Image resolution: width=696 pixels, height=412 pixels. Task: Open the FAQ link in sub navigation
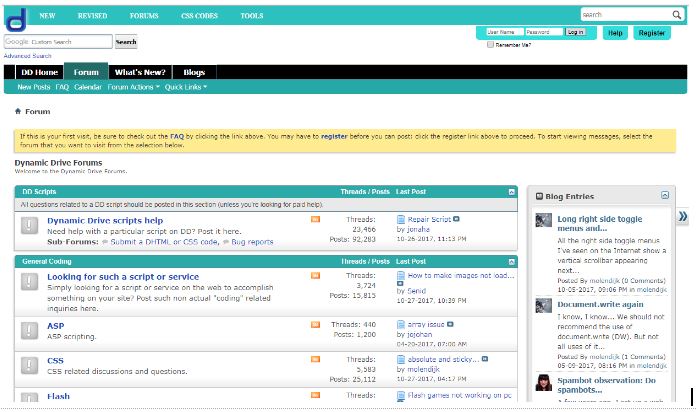pos(62,87)
